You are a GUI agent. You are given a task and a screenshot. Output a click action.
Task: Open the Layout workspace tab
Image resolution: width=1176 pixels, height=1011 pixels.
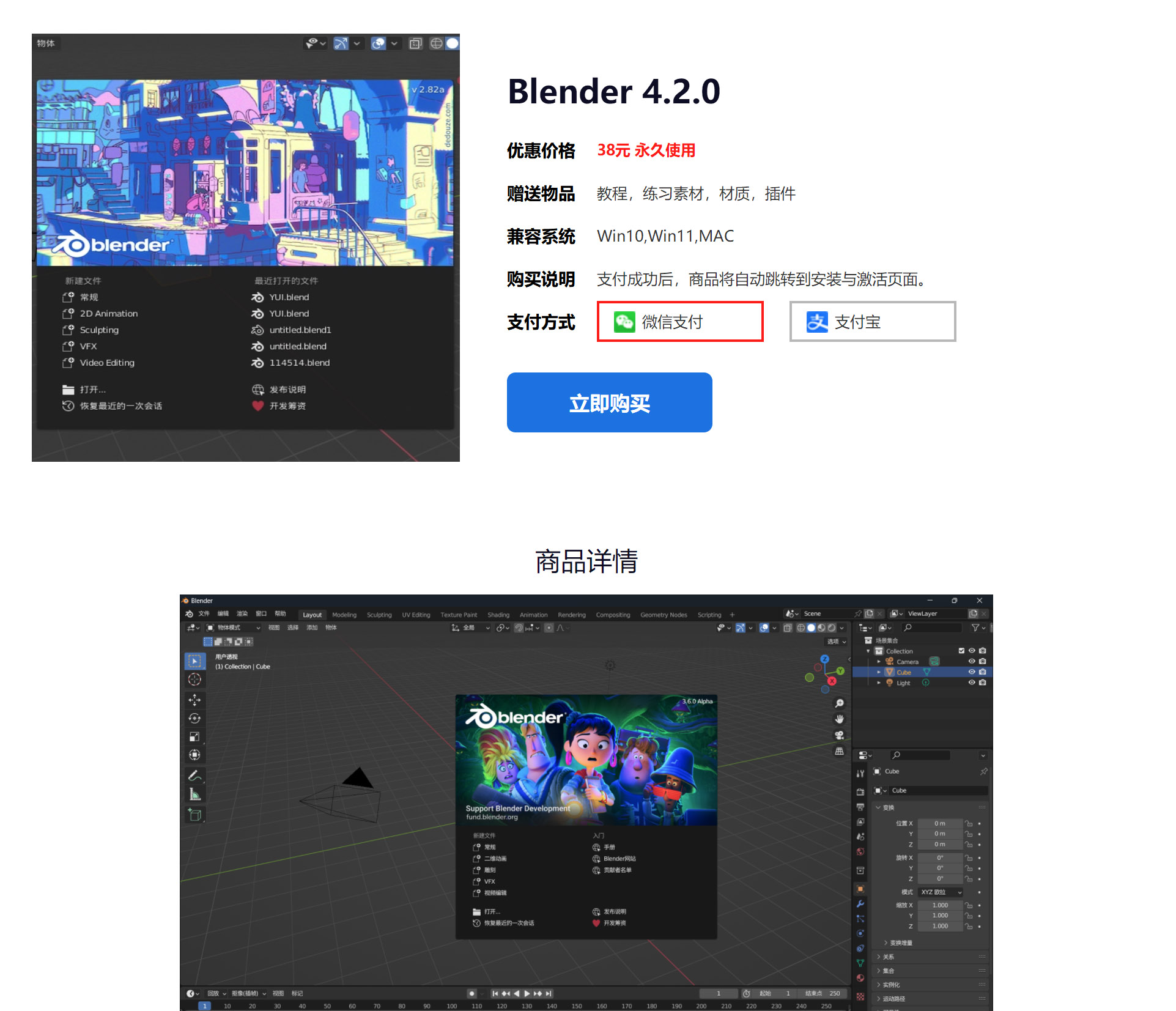coord(312,615)
